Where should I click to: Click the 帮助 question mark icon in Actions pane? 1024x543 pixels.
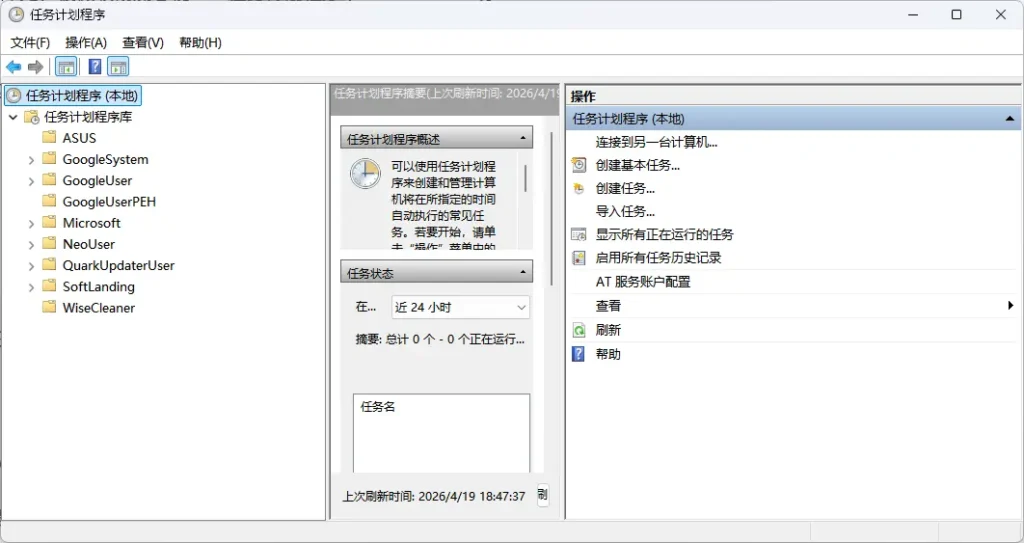579,354
